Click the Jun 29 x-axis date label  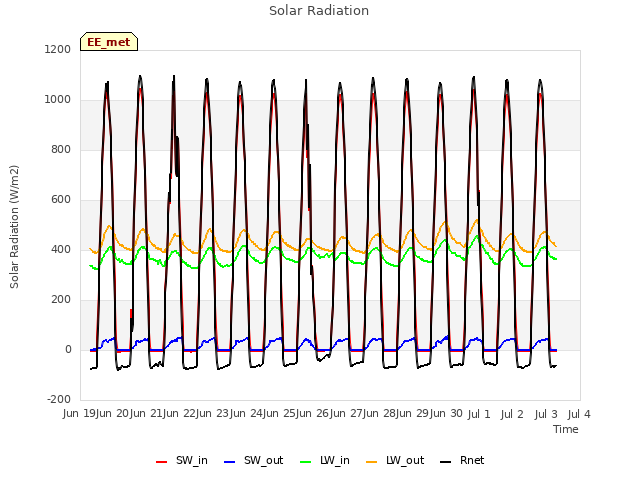[x=414, y=414]
